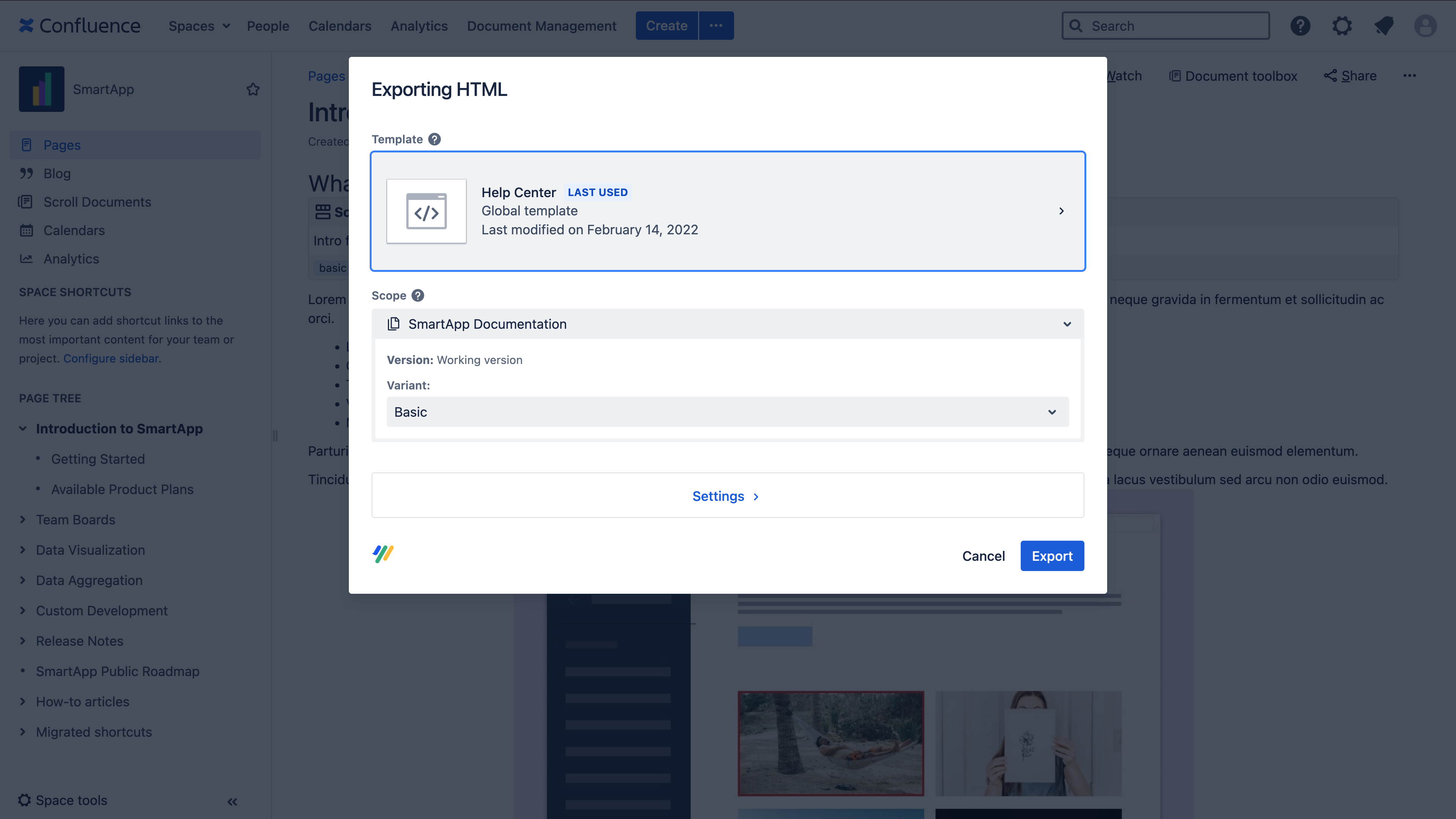Viewport: 1456px width, 819px height.
Task: Open Document Management menu item
Action: (541, 26)
